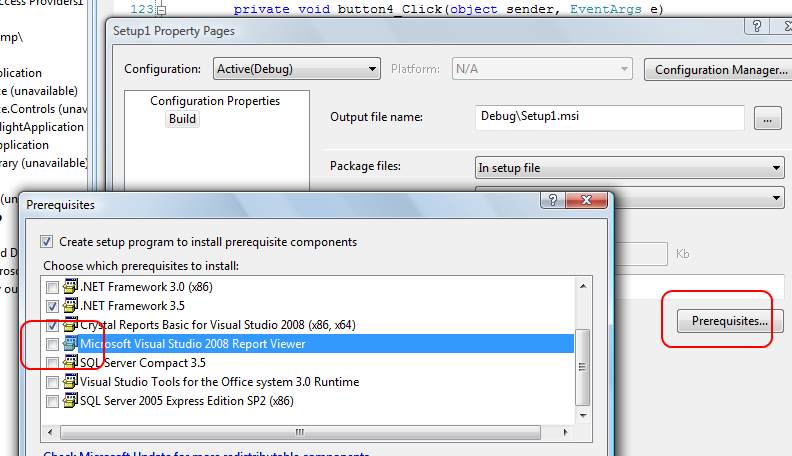
Task: Click the SQL Server Compact 3.5 package icon
Action: [x=70, y=362]
